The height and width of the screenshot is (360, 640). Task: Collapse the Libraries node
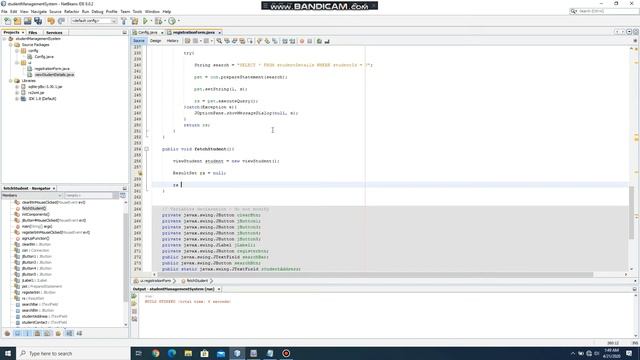coord(11,81)
